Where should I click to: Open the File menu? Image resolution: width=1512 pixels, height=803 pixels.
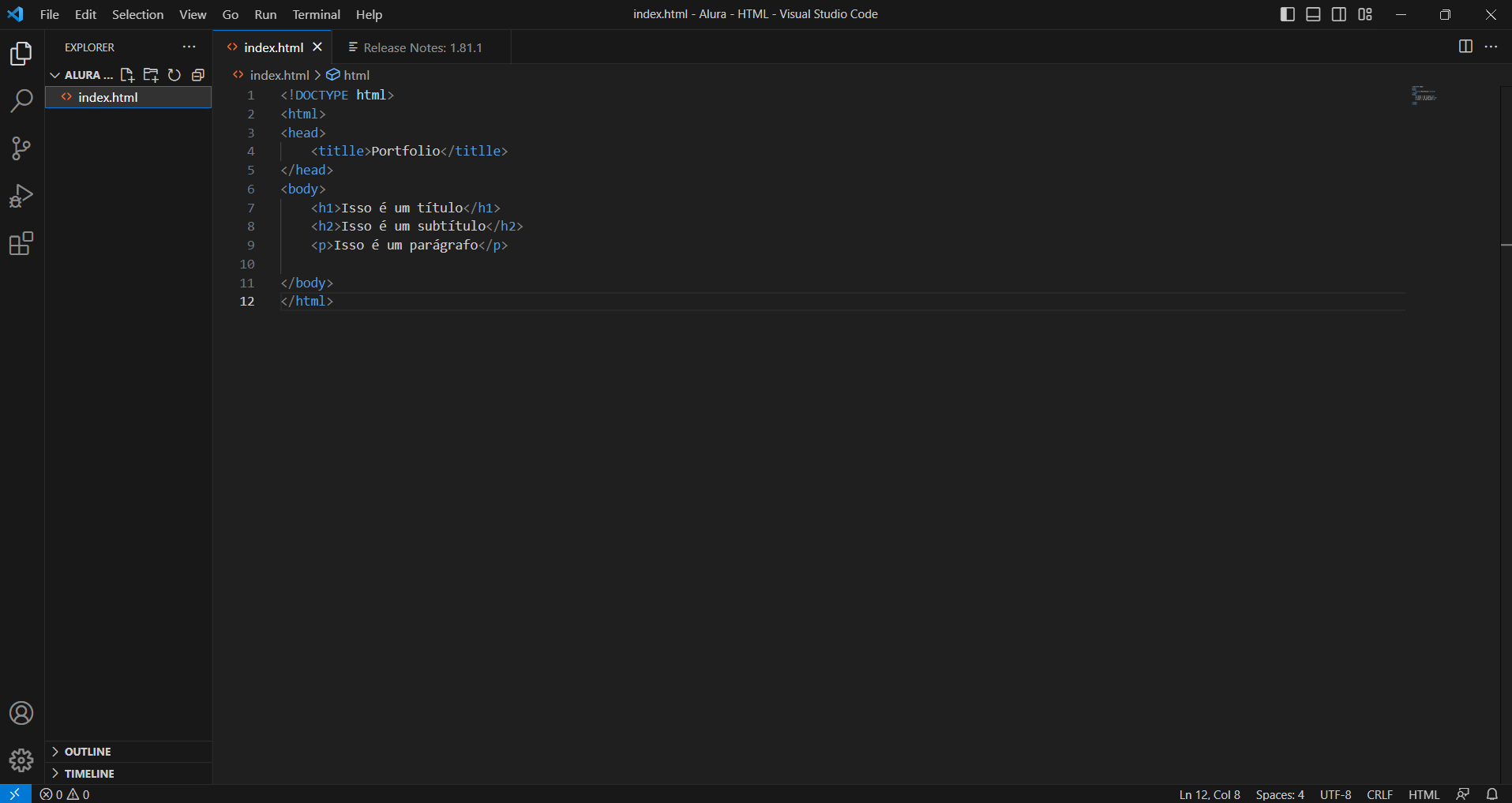click(50, 14)
